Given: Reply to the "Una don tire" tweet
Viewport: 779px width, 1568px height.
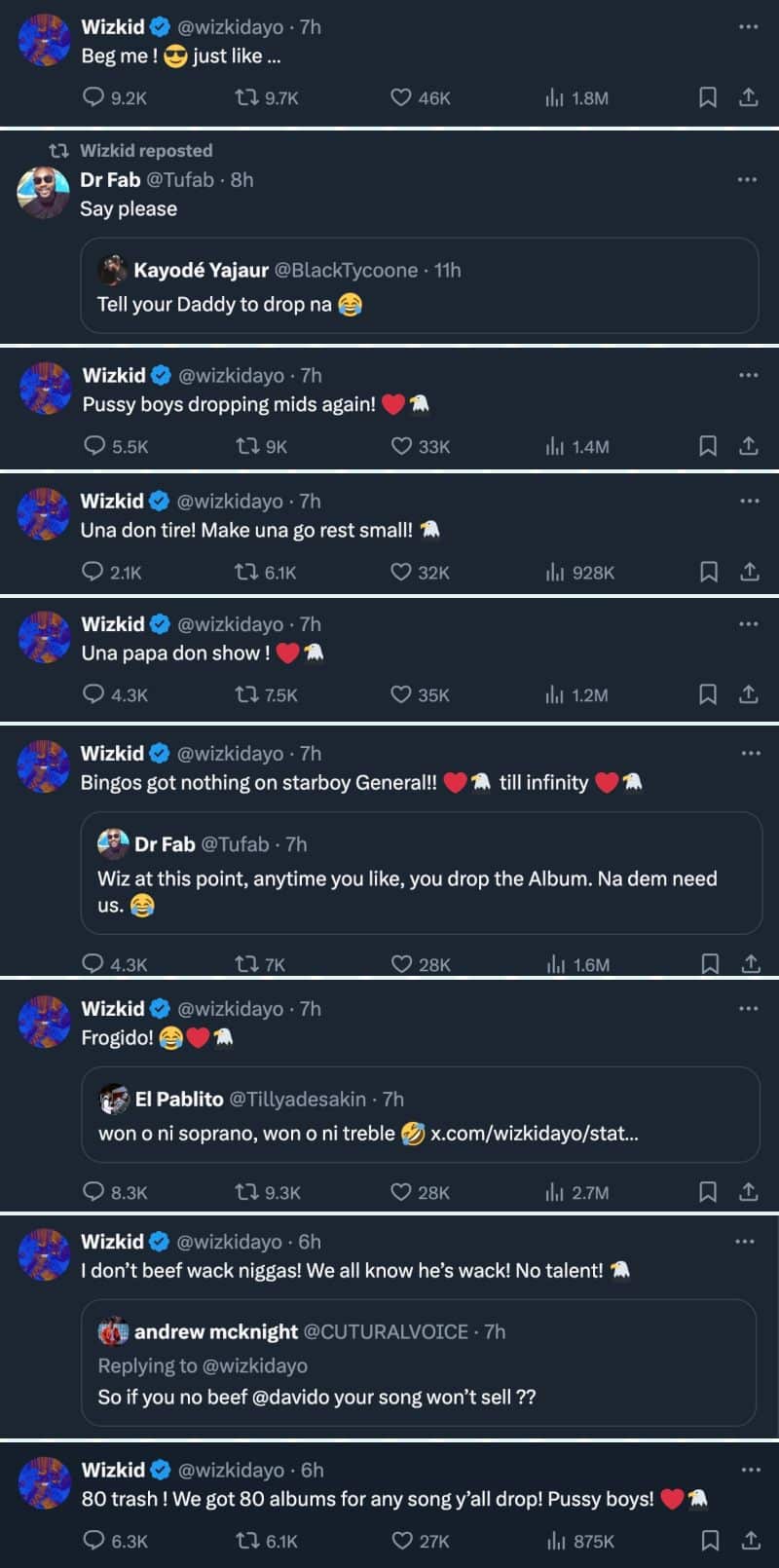Looking at the screenshot, I should pyautogui.click(x=93, y=572).
